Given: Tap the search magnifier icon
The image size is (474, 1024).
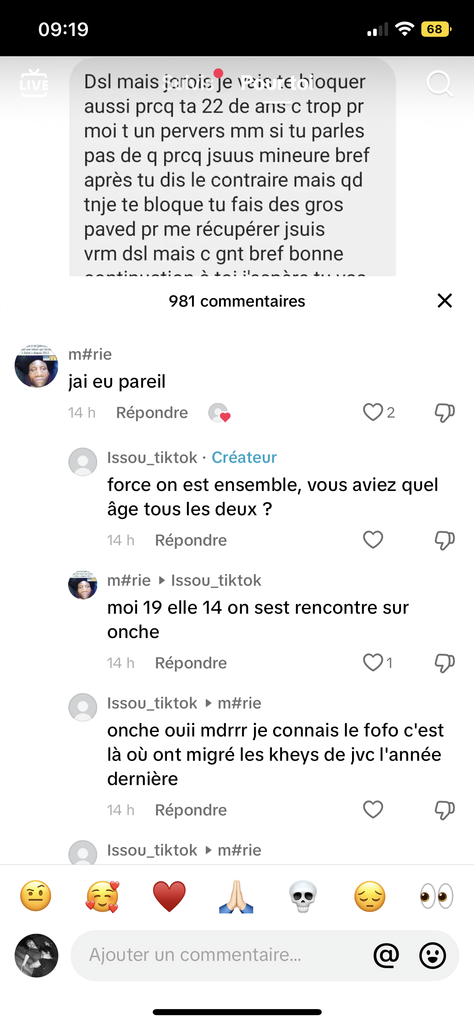Looking at the screenshot, I should pyautogui.click(x=439, y=84).
